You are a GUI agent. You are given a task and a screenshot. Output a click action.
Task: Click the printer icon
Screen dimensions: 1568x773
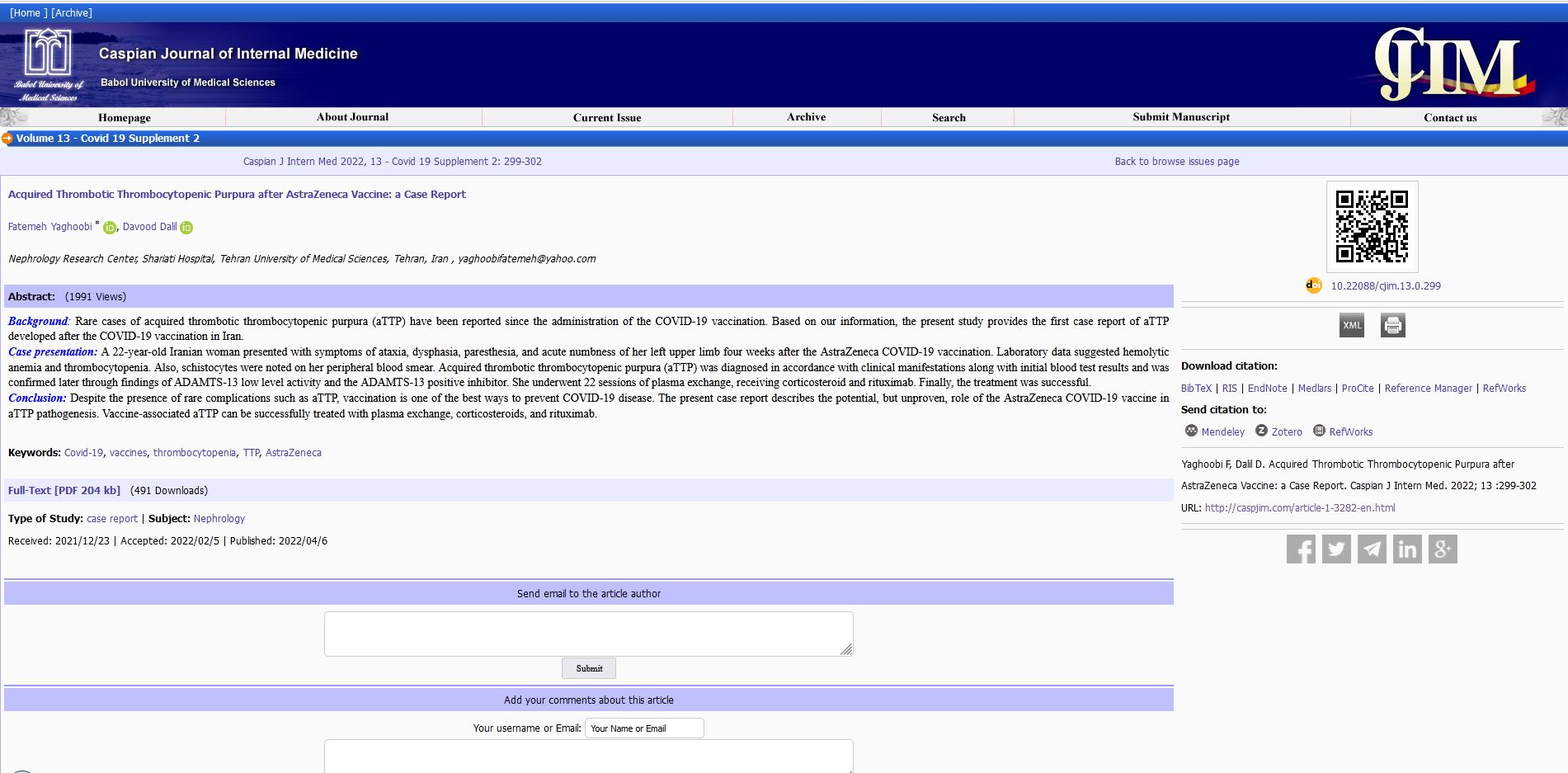pos(1393,325)
